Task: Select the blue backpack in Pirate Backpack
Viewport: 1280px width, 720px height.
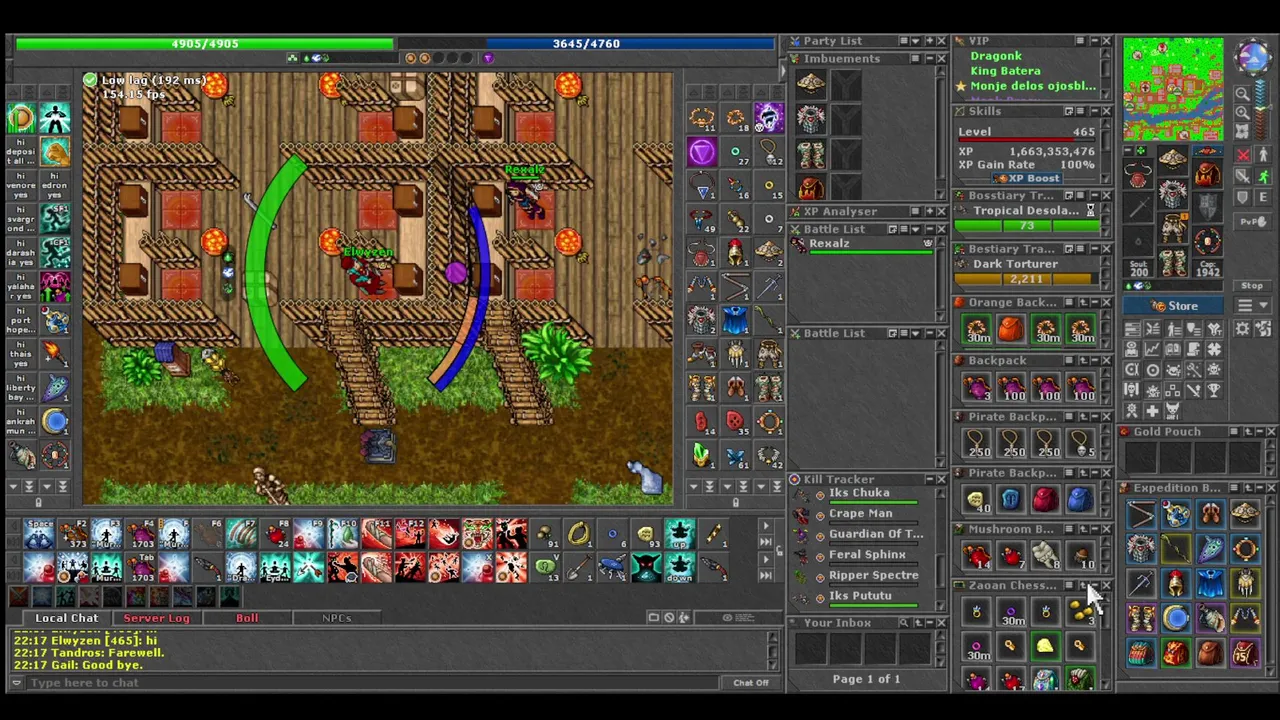Action: coord(1079,499)
